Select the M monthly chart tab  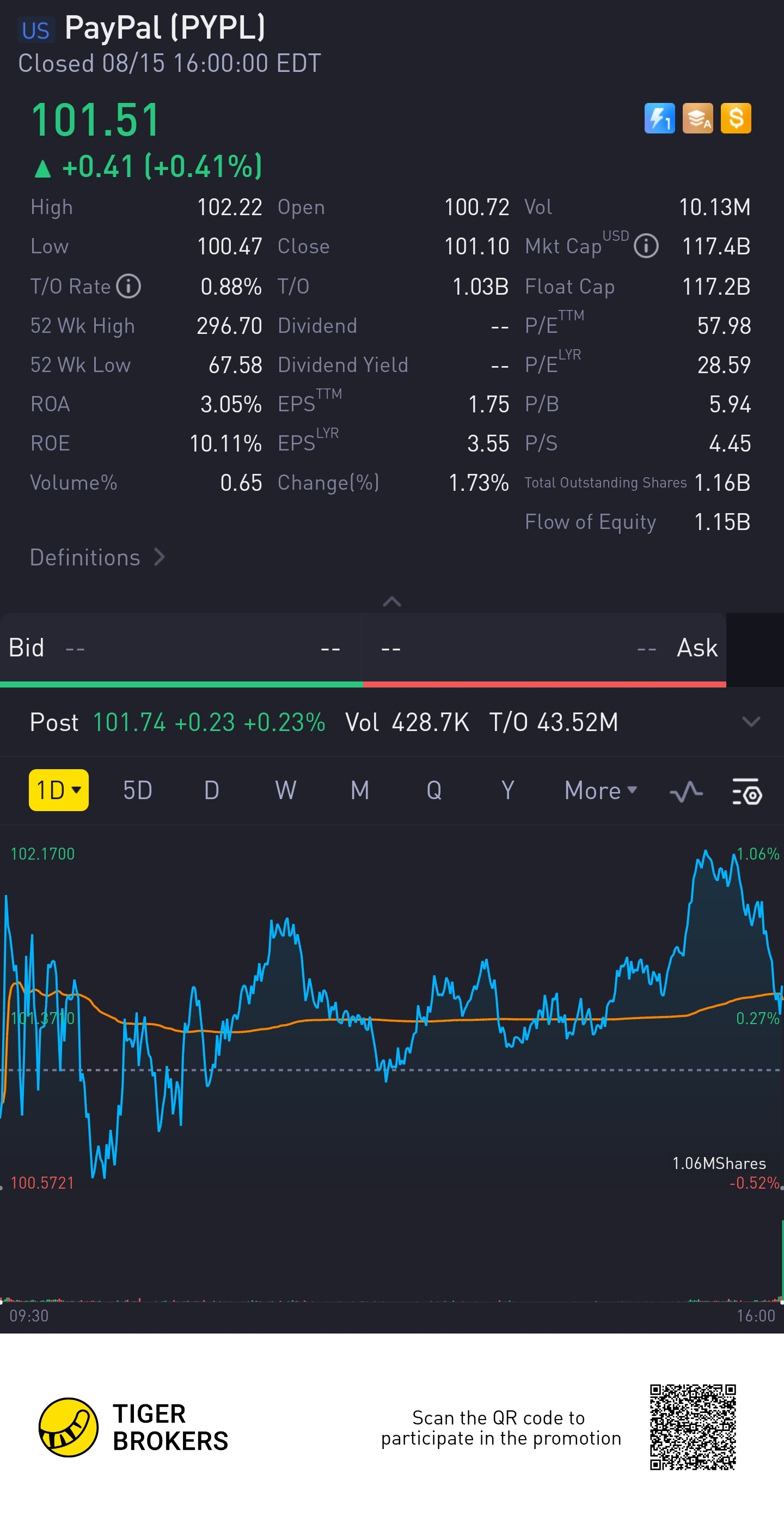[359, 790]
